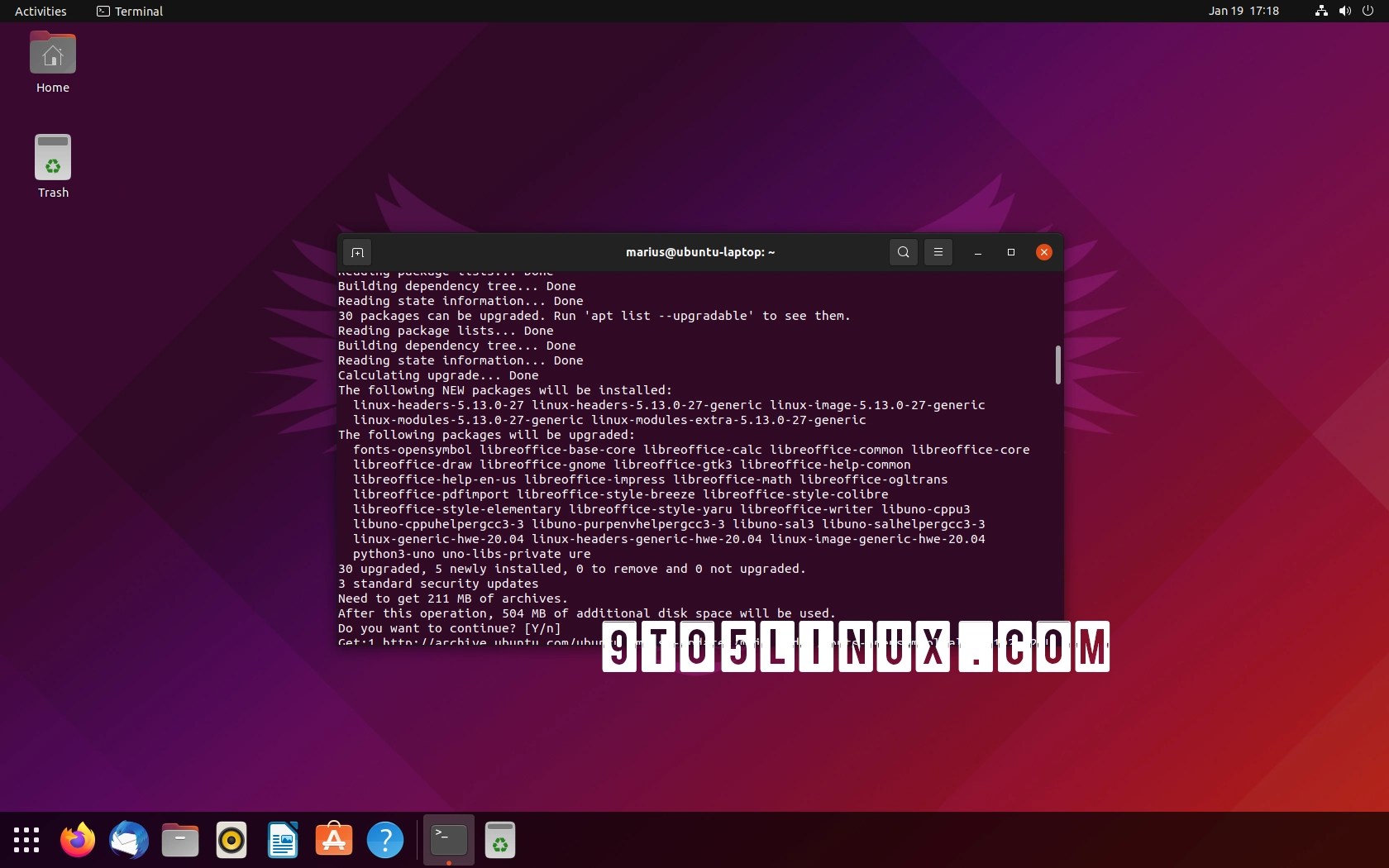Open Firefox from the dock
The width and height of the screenshot is (1389, 868).
[77, 839]
